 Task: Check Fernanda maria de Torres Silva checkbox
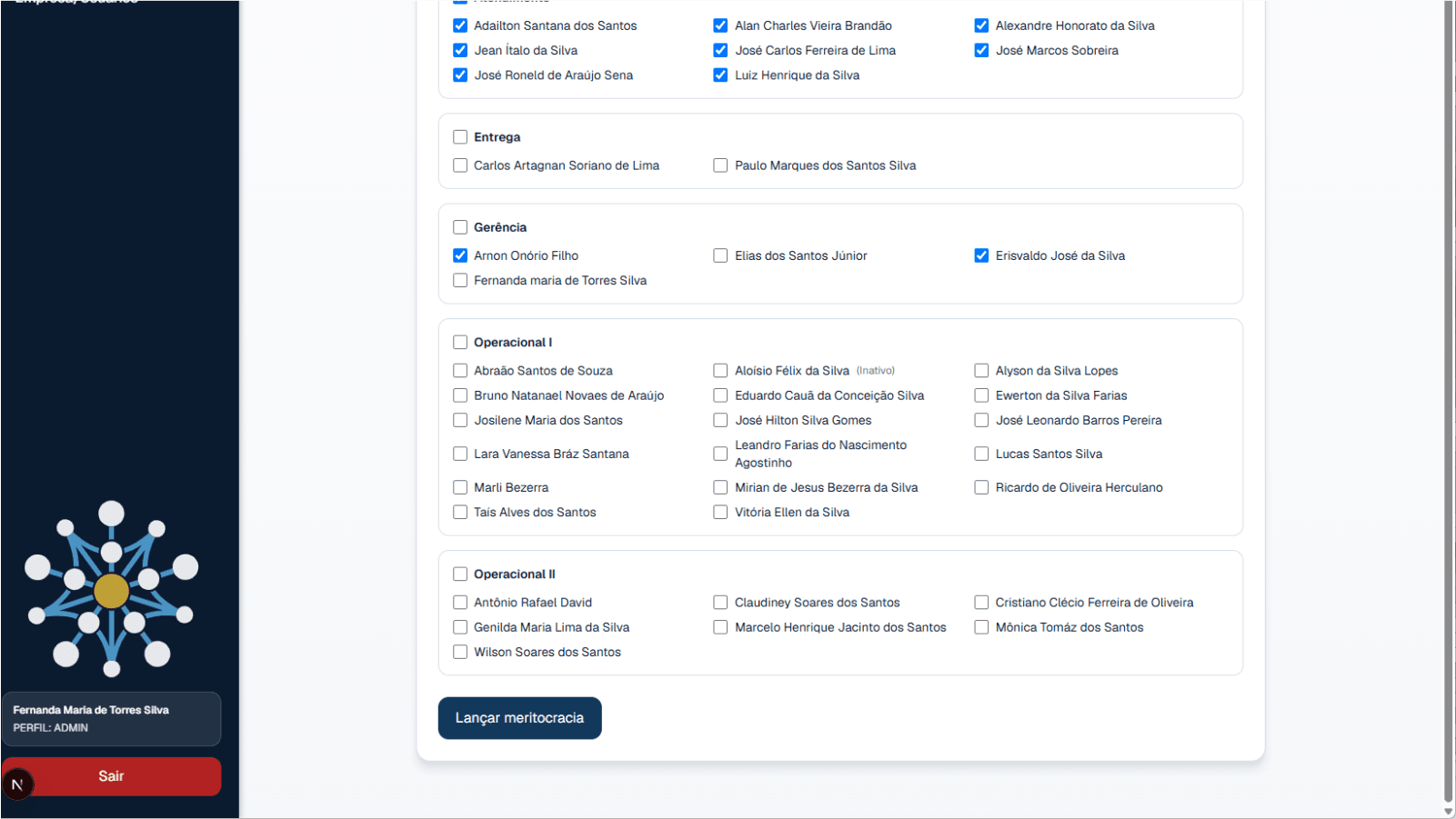[x=460, y=281]
